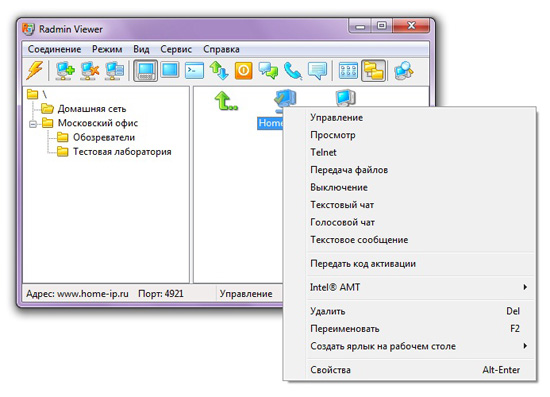Choose Текстовый чат in the context menu
This screenshot has height=397, width=550.
click(410, 205)
